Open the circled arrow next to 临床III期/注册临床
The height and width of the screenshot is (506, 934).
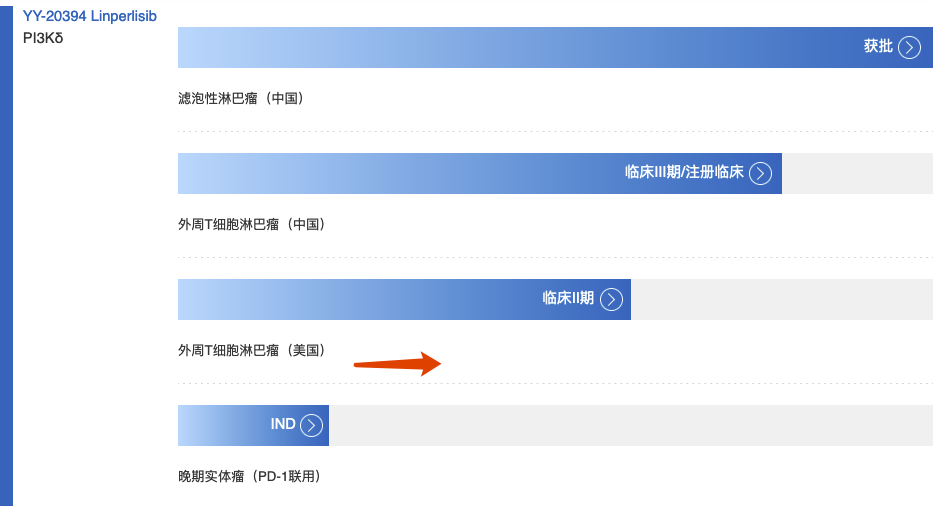(x=760, y=173)
